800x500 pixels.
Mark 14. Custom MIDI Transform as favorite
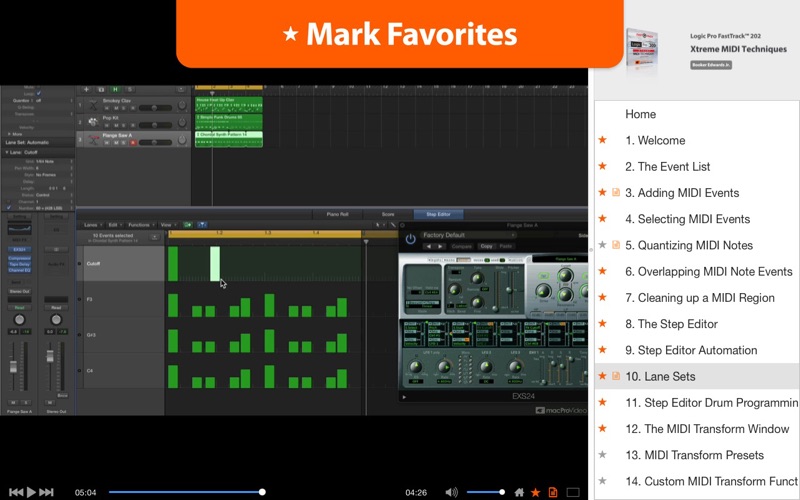click(x=603, y=481)
